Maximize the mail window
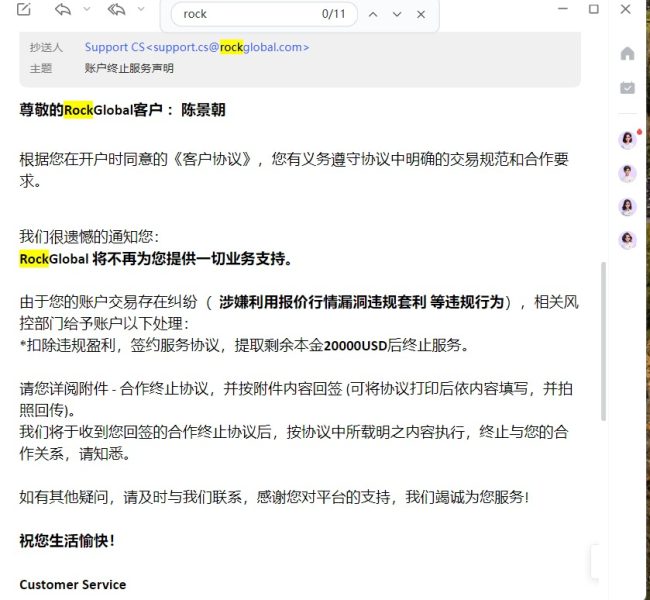 tap(594, 9)
